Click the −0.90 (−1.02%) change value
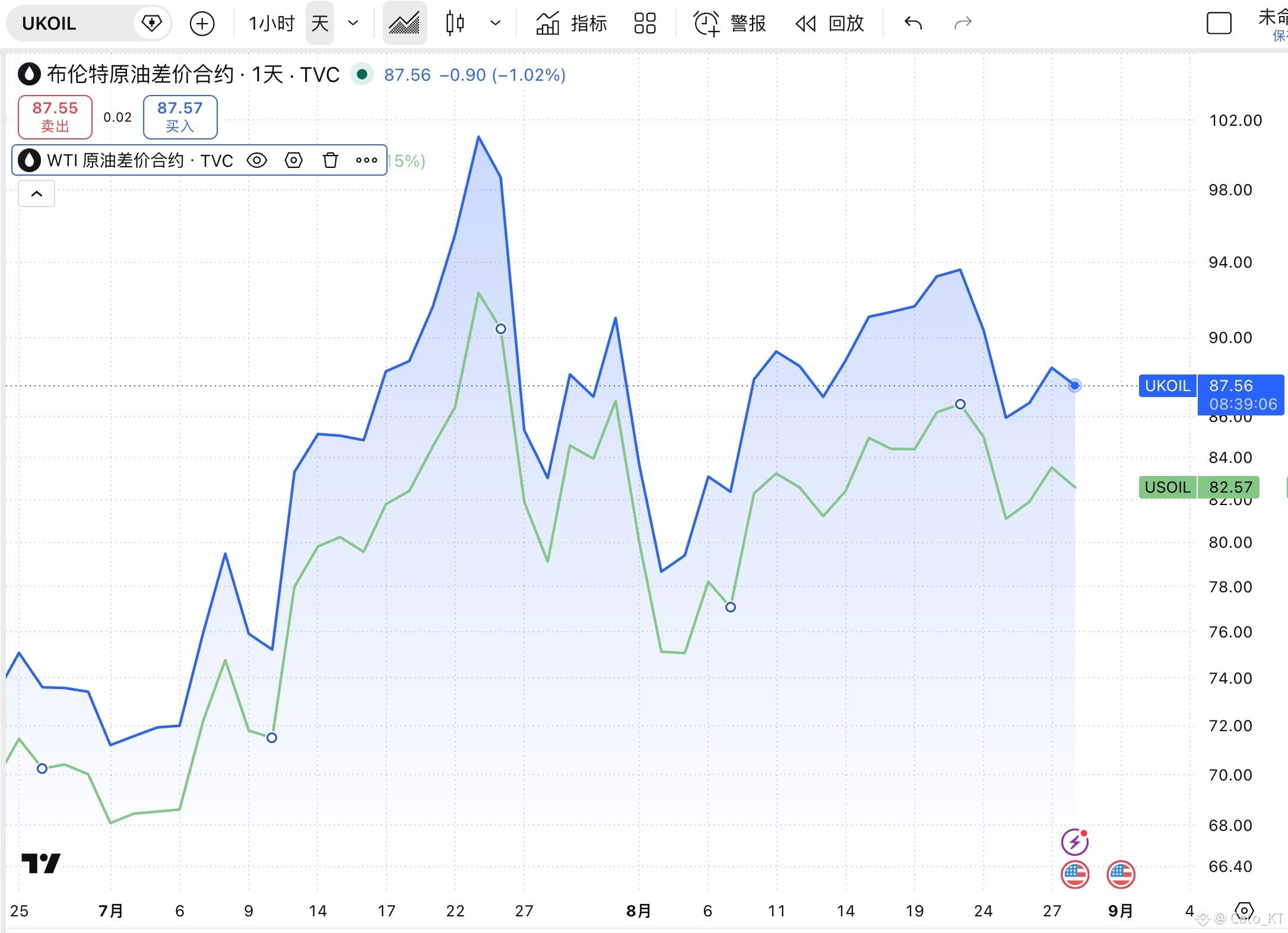 (x=502, y=75)
